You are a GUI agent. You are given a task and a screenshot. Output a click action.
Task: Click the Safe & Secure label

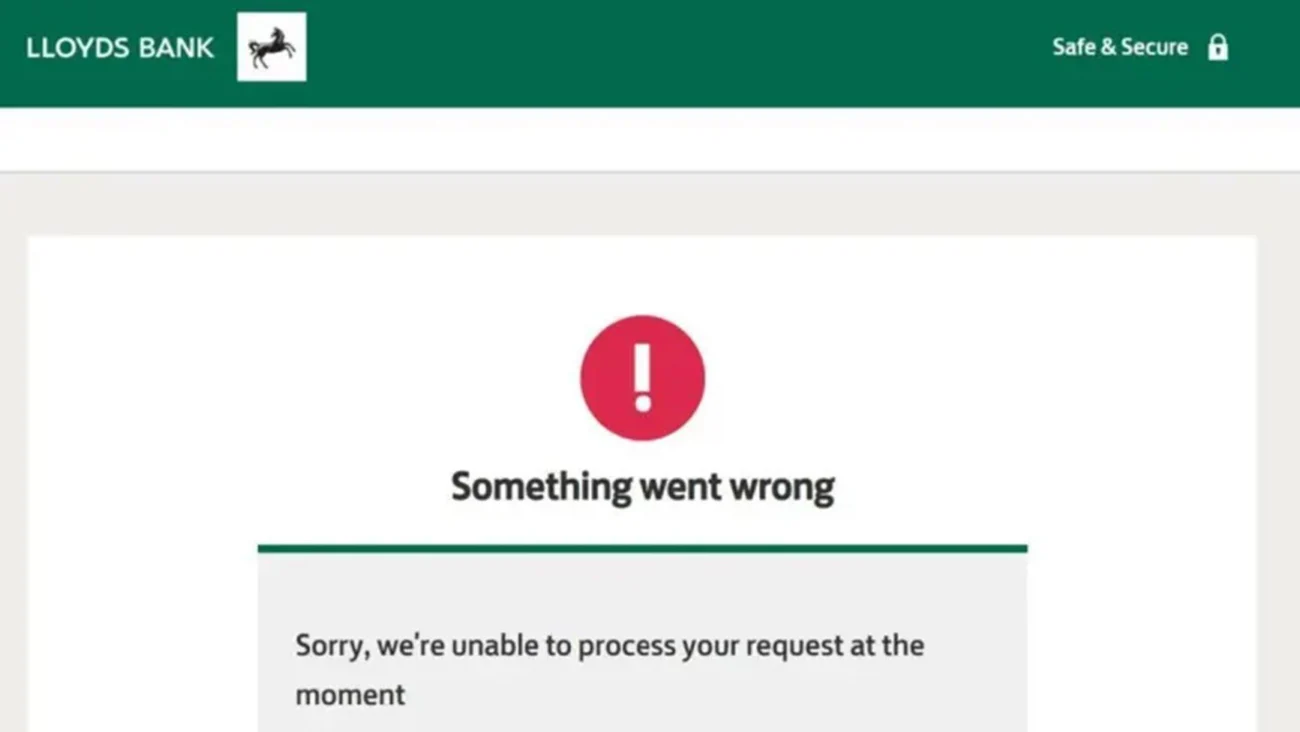(1120, 47)
